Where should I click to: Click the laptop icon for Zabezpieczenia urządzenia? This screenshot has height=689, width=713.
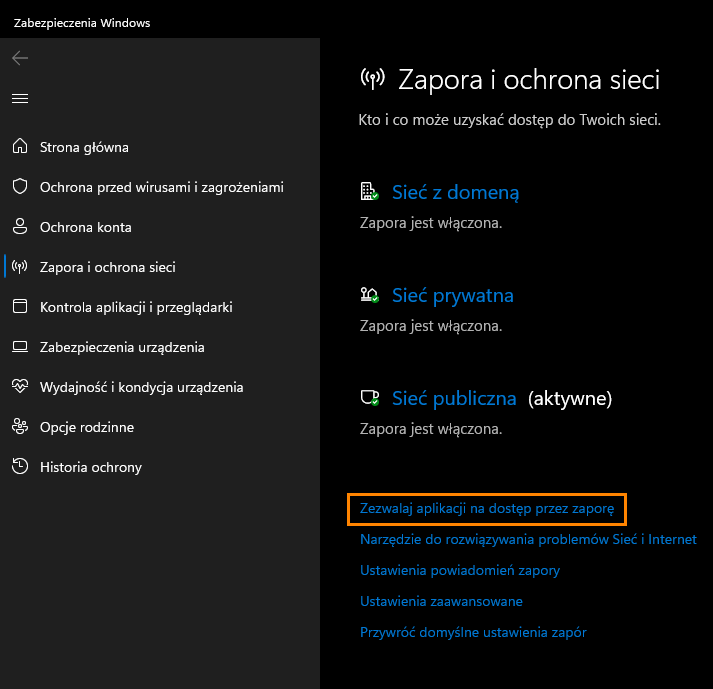(20, 347)
